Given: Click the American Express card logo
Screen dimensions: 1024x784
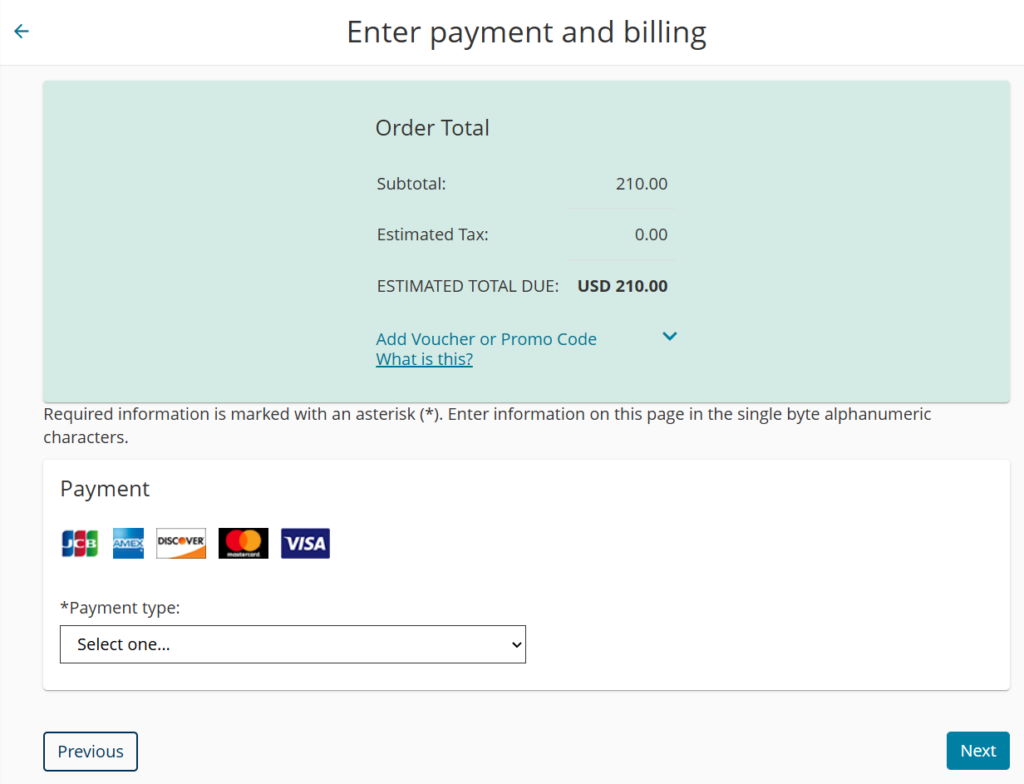Looking at the screenshot, I should point(128,543).
